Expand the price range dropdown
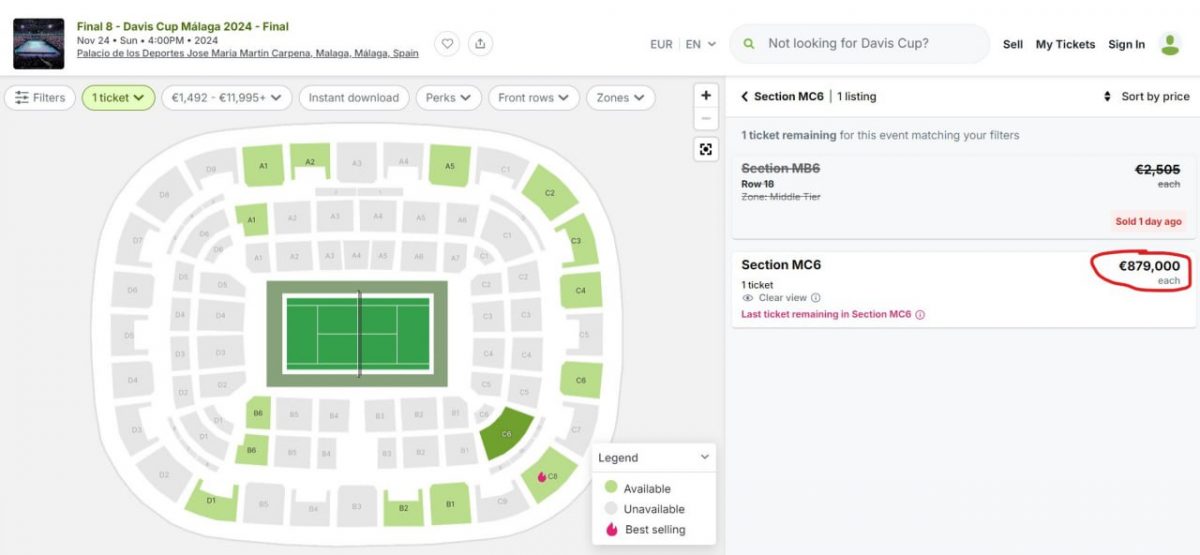Image resolution: width=1200 pixels, height=555 pixels. [x=226, y=98]
